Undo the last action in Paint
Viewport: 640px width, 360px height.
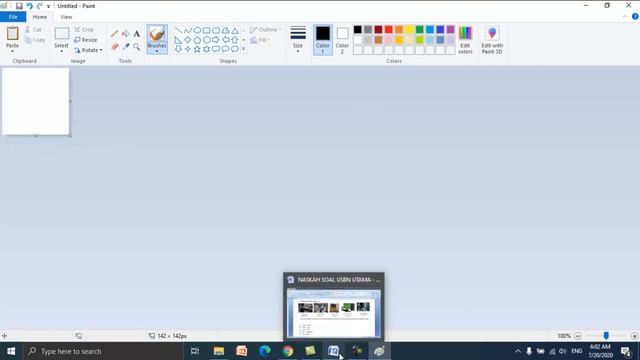click(29, 6)
